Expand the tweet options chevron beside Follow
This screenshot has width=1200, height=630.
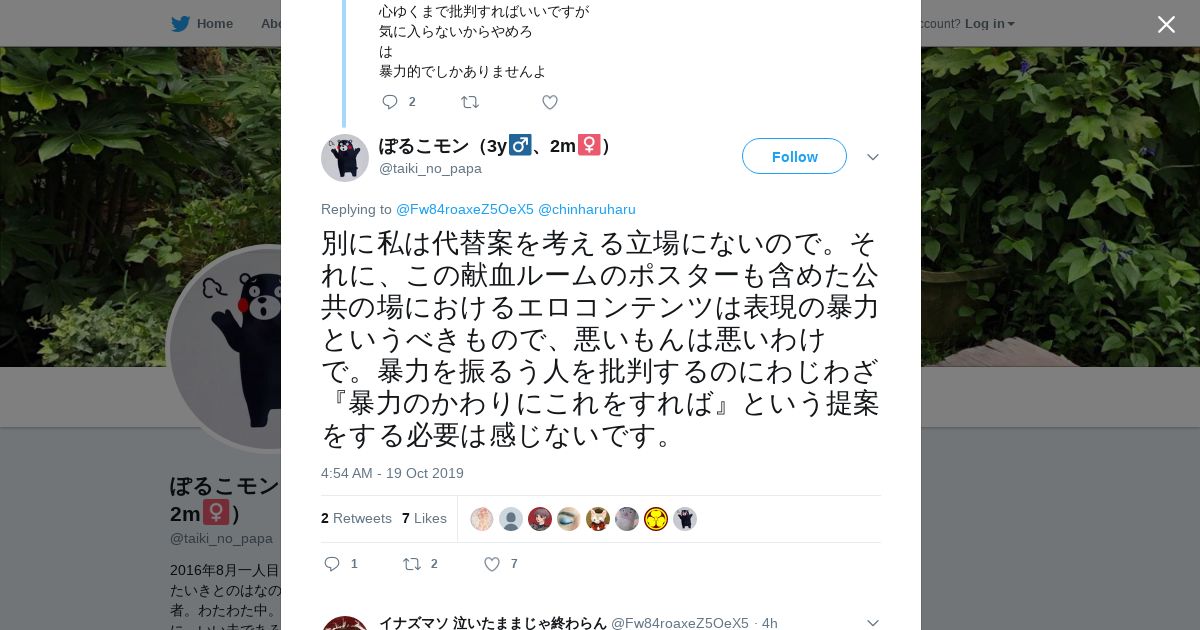point(873,157)
